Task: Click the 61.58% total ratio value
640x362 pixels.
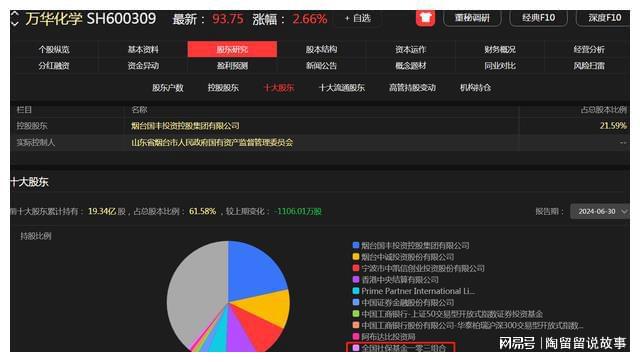Action: pos(202,211)
